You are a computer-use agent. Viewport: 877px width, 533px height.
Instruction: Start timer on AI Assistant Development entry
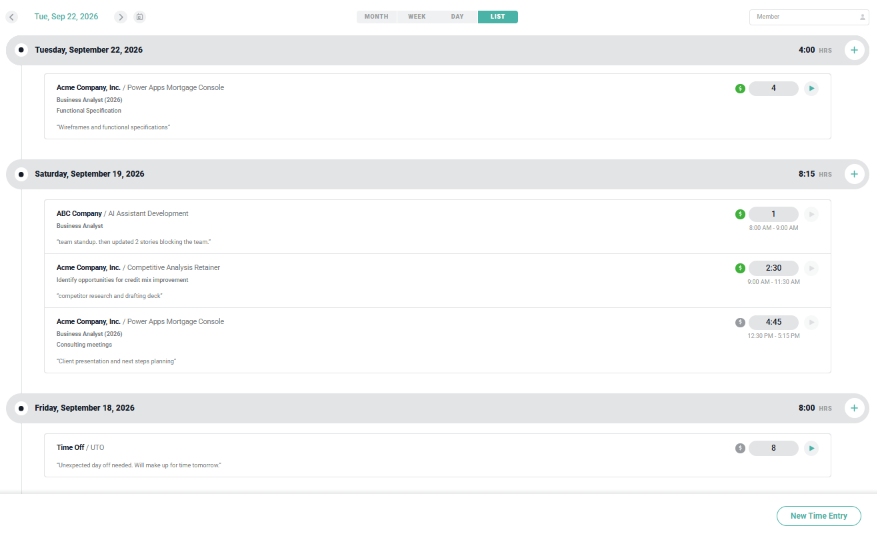[811, 214]
